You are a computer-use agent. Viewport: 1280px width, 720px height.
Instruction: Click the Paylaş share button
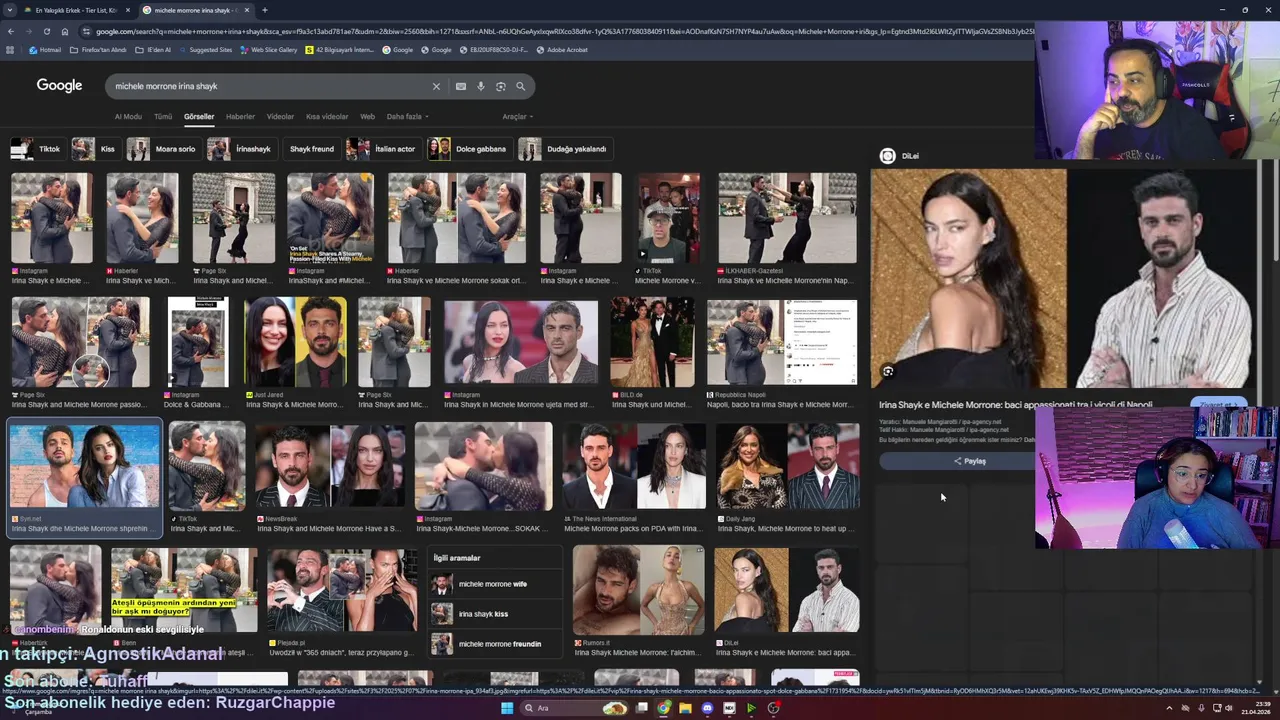[x=969, y=461]
